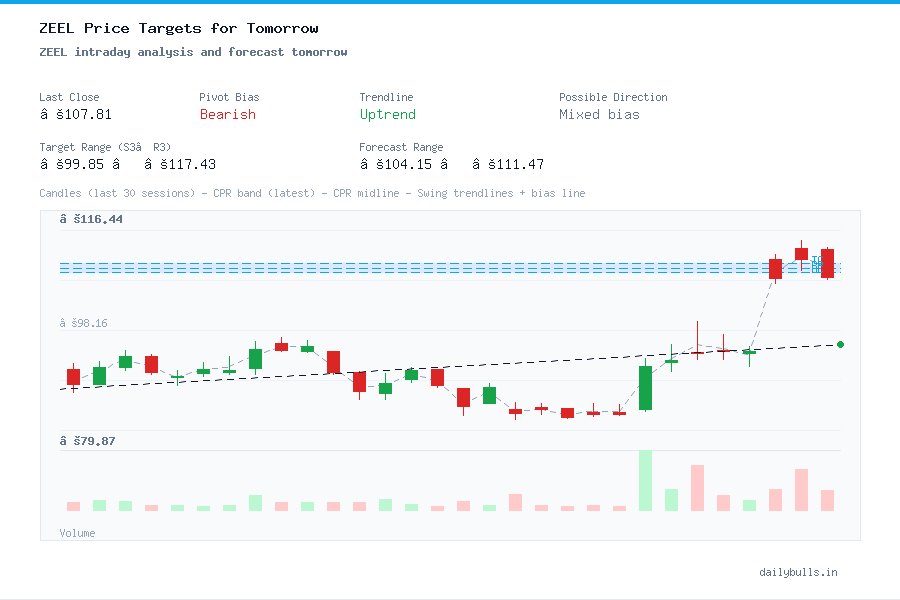Image resolution: width=900 pixels, height=600 pixels.
Task: Click the red 'Bearish' pivot bias value
Action: 227,114
